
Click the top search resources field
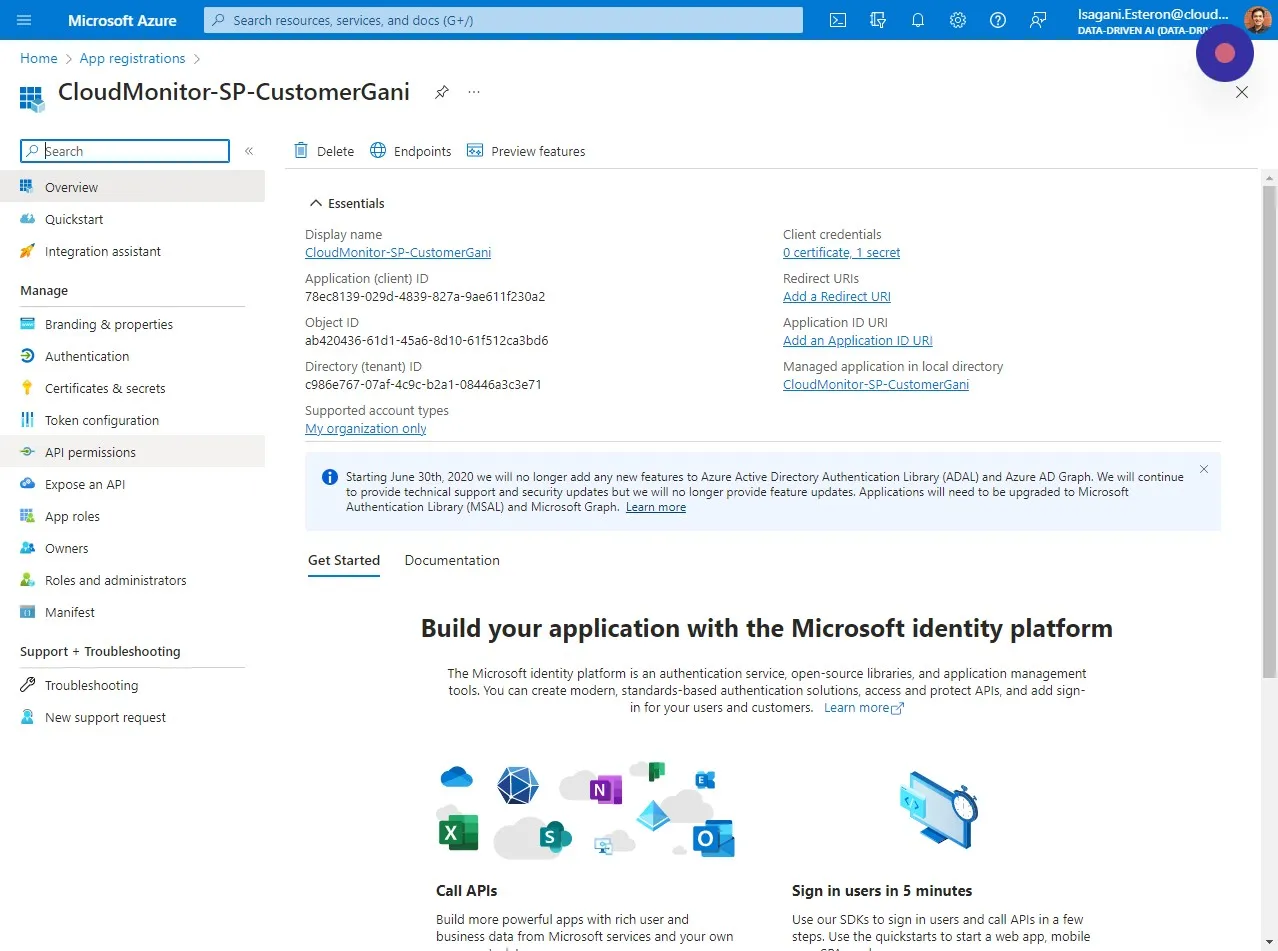[x=503, y=20]
